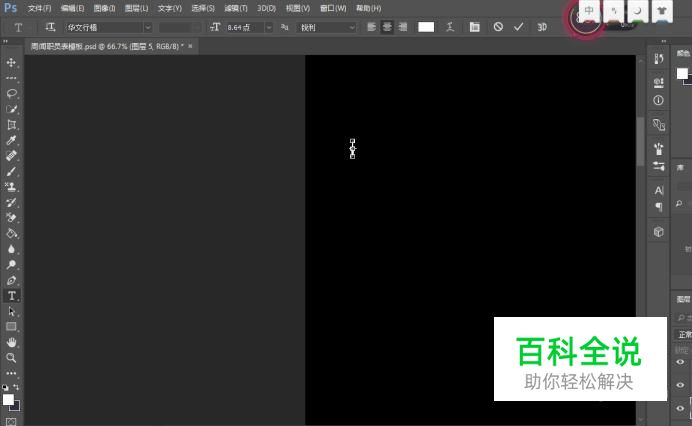692x426 pixels.
Task: Open the anti-aliasing method dropdown
Action: 327,27
